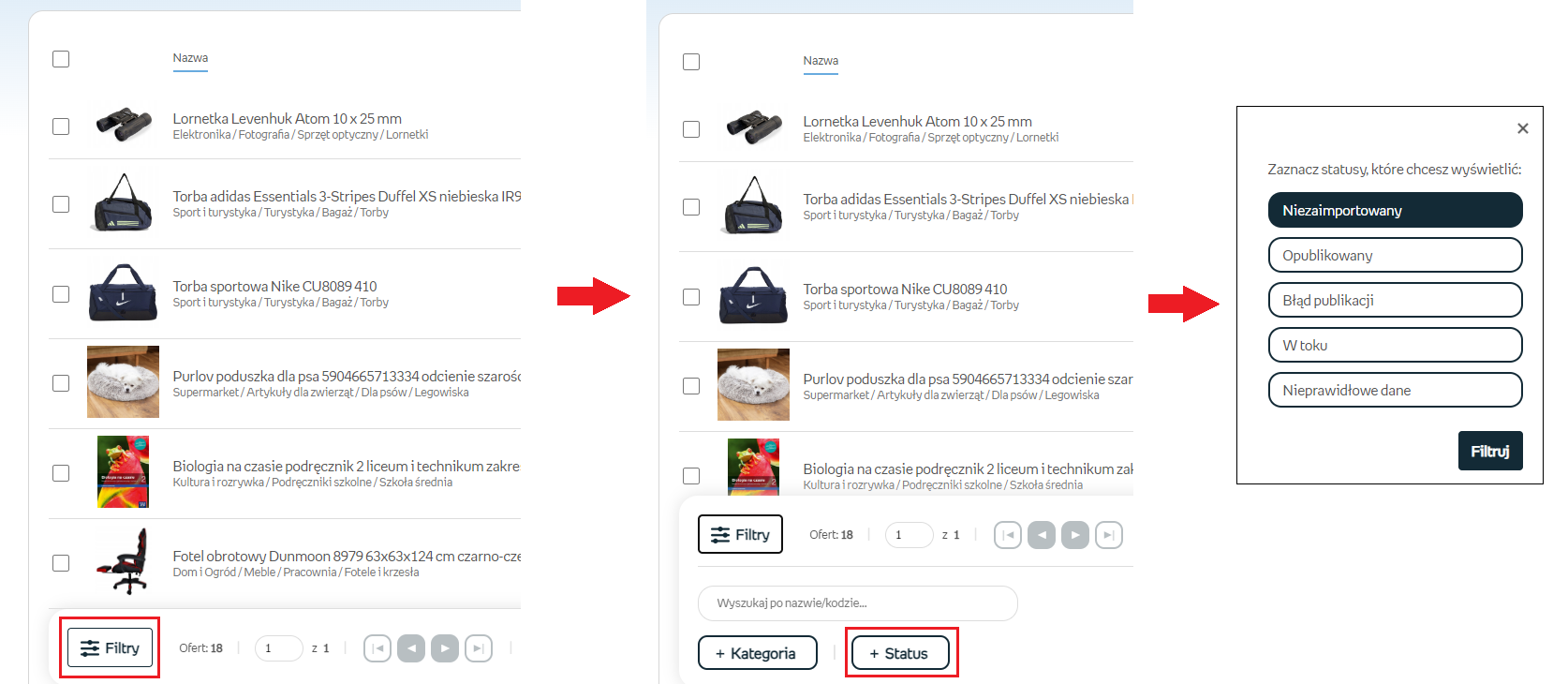Jump to last page beside red-outlined Filtry
The width and height of the screenshot is (1568, 684).
[479, 648]
